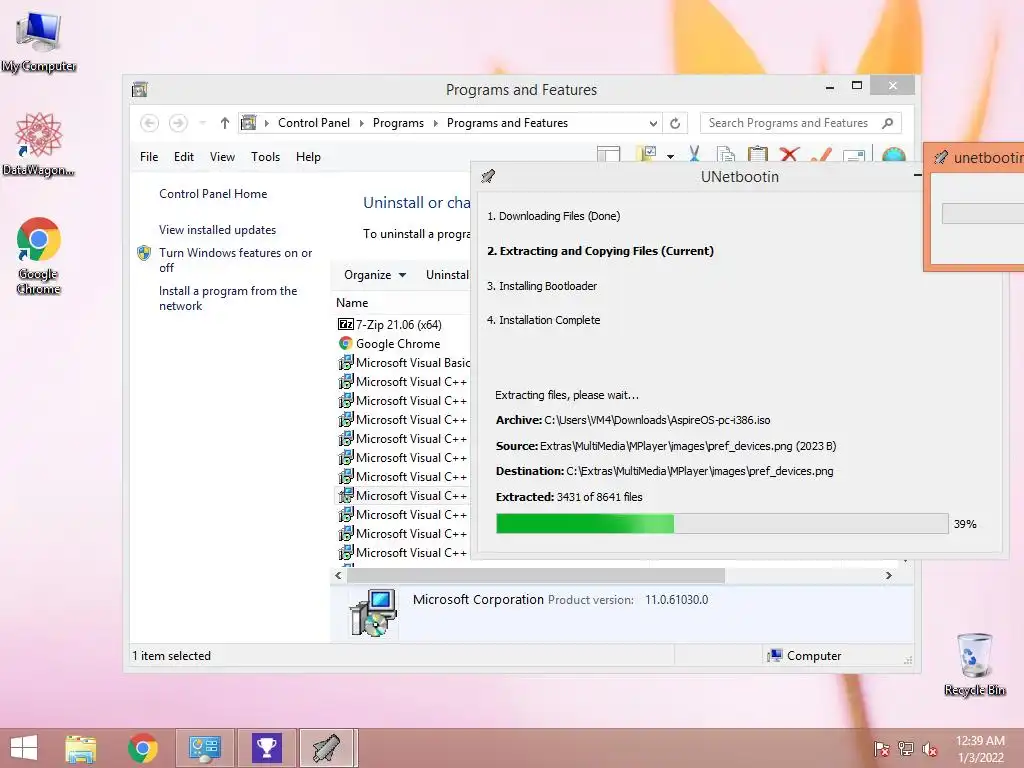The height and width of the screenshot is (768, 1024).
Task: Click the Control Panel breadcrumb segment
Action: point(313,123)
